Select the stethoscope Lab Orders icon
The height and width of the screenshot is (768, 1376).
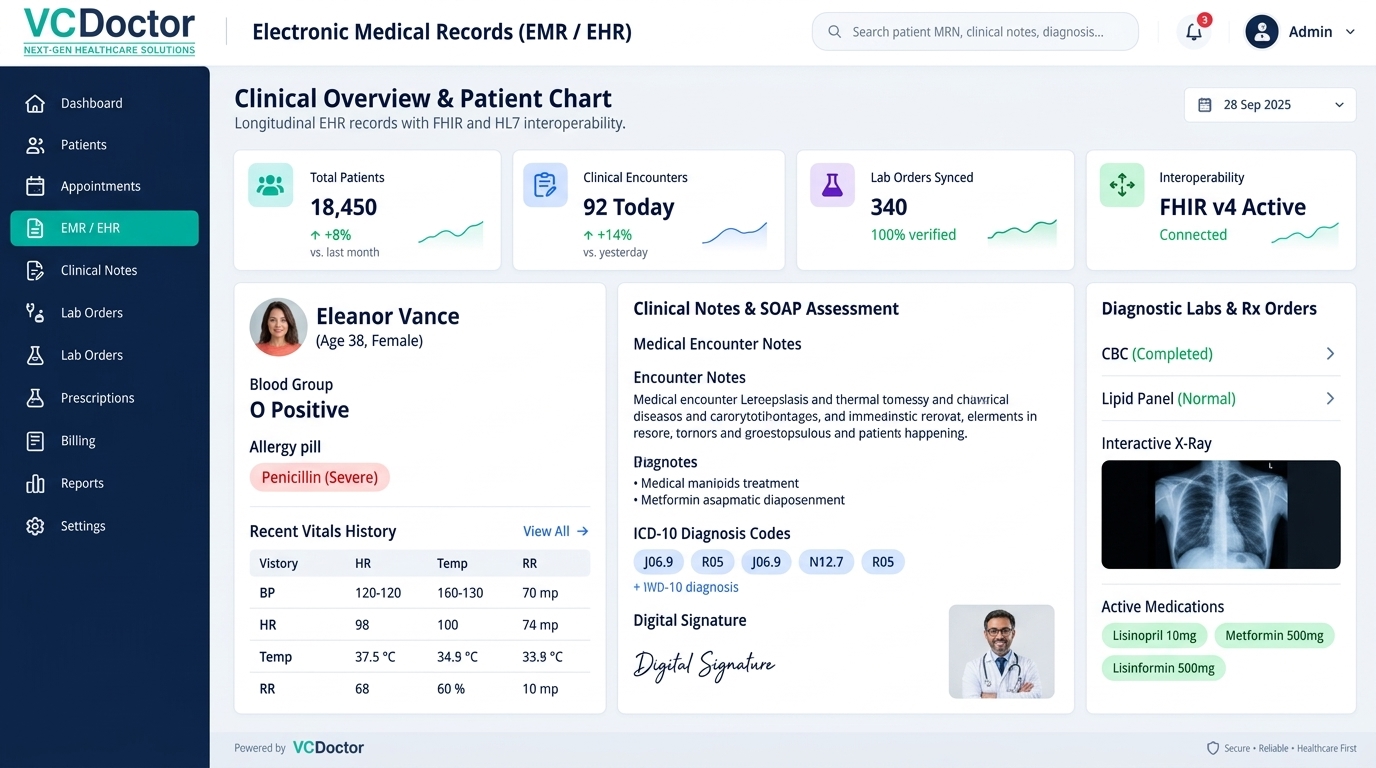pyautogui.click(x=35, y=313)
